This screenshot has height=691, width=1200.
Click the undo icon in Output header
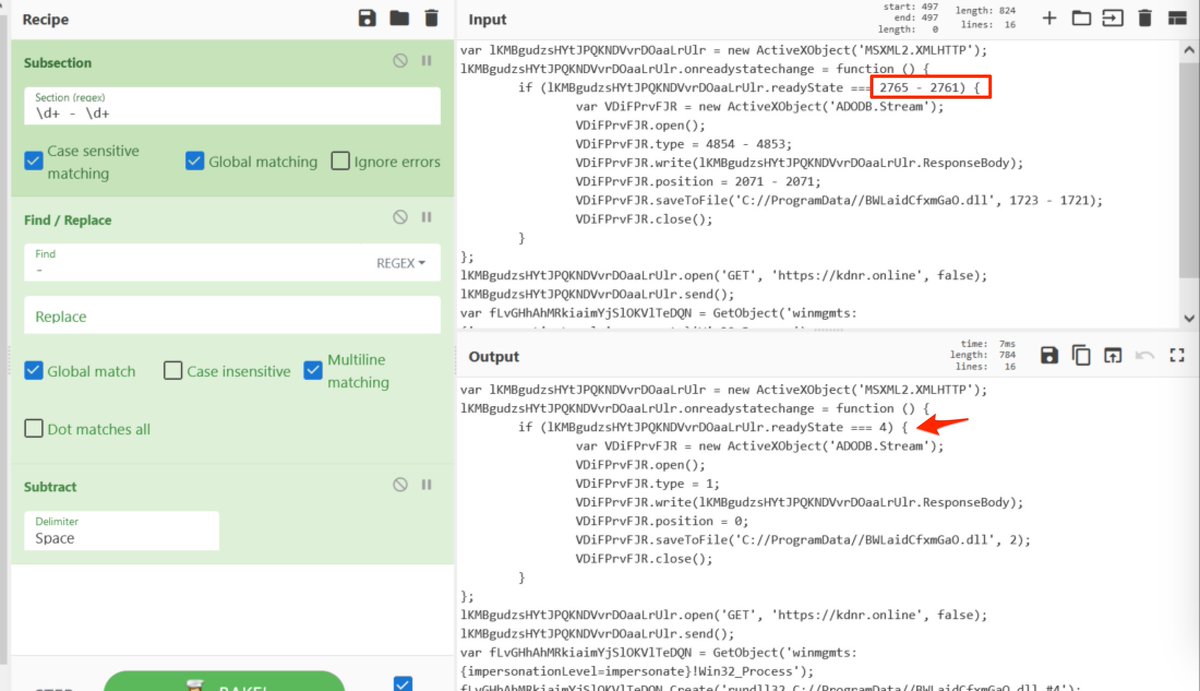point(1145,355)
